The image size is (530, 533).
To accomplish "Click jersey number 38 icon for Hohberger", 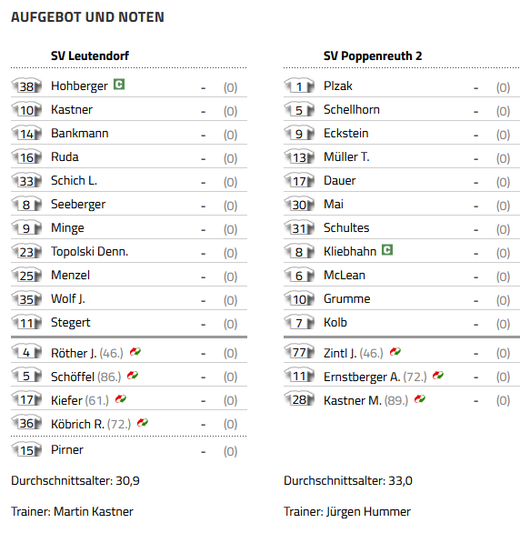I will coord(27,86).
